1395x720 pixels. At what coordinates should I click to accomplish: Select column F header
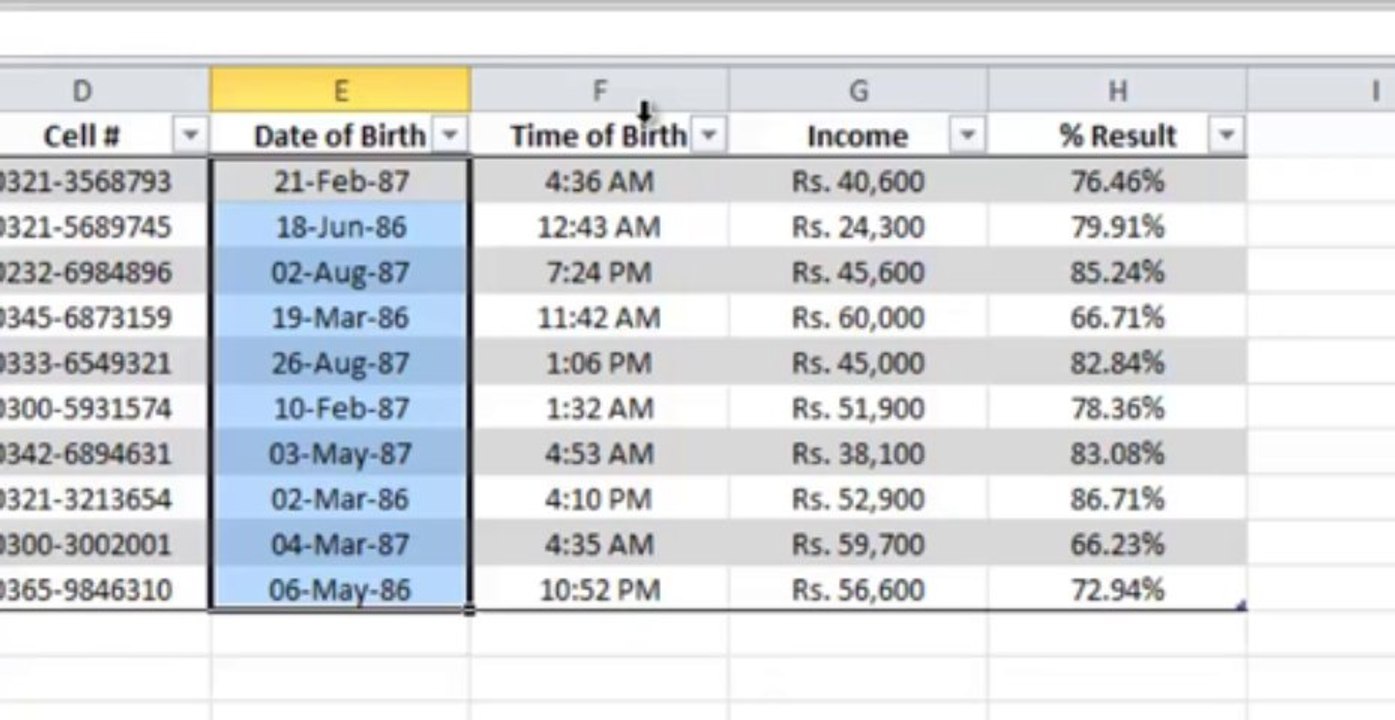pos(599,91)
